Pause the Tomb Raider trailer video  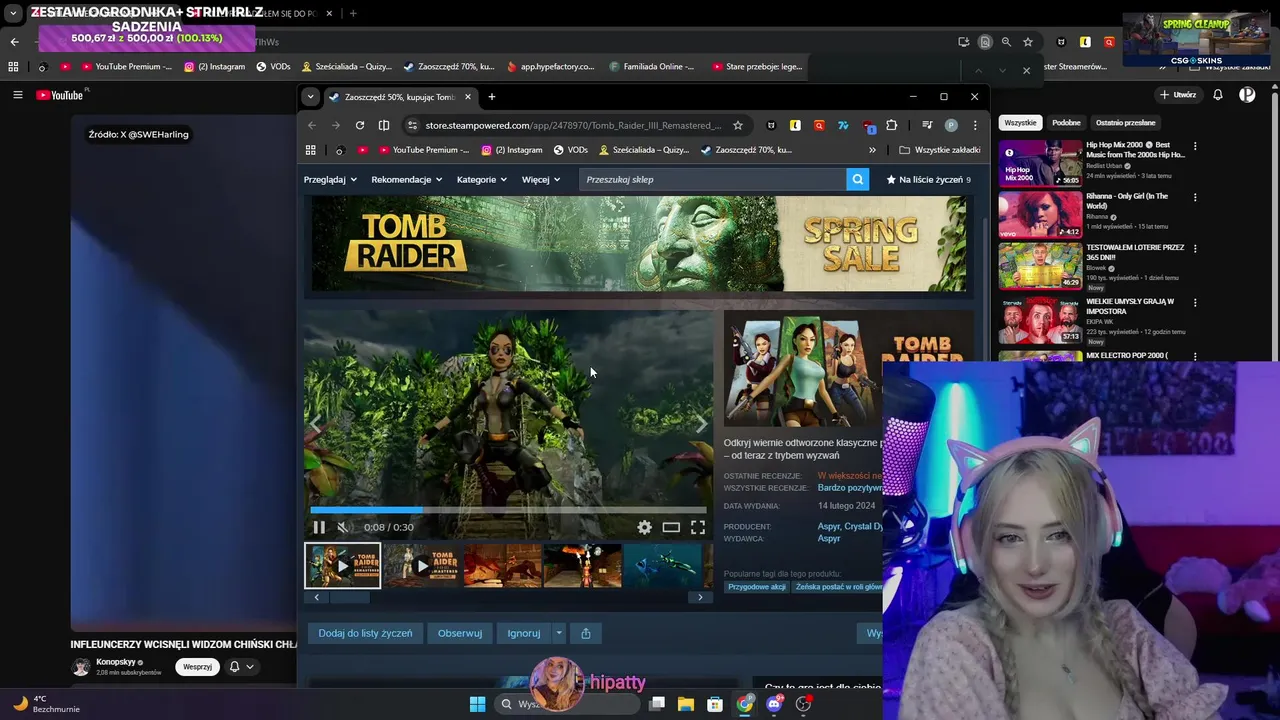pos(319,527)
